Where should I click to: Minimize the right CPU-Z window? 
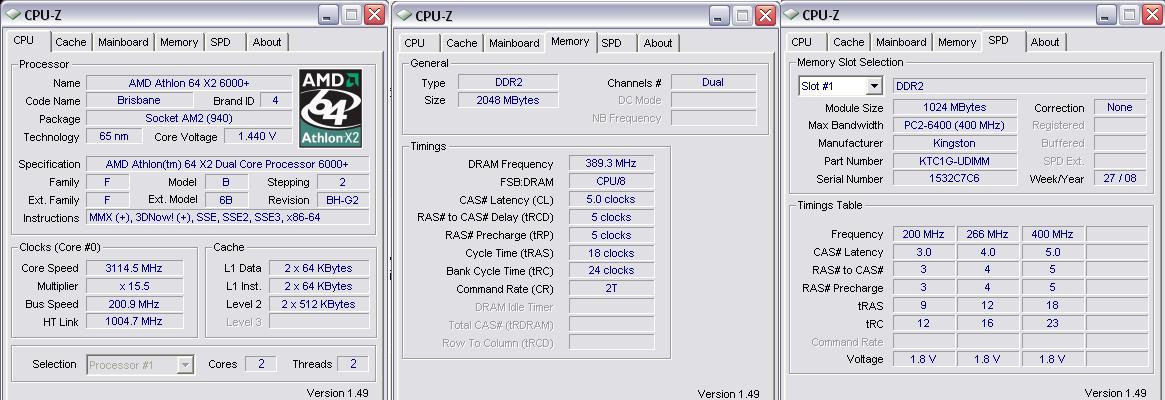pos(1106,14)
